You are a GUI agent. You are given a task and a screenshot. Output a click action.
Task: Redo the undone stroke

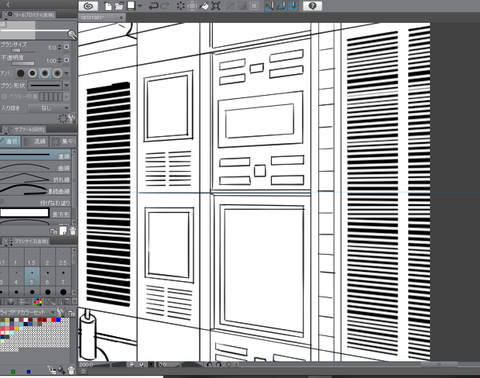pos(165,6)
